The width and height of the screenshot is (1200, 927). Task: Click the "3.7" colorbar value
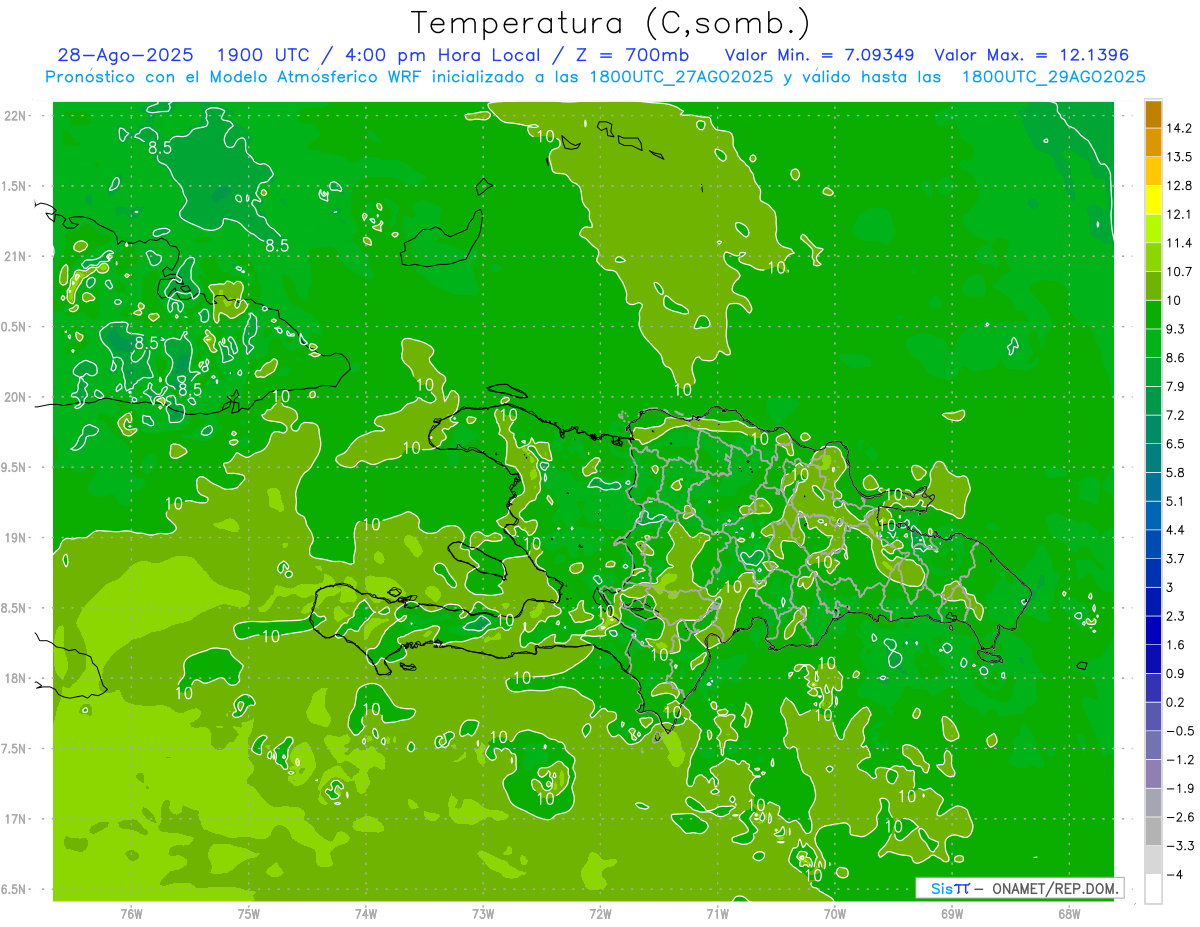[x=1176, y=559]
